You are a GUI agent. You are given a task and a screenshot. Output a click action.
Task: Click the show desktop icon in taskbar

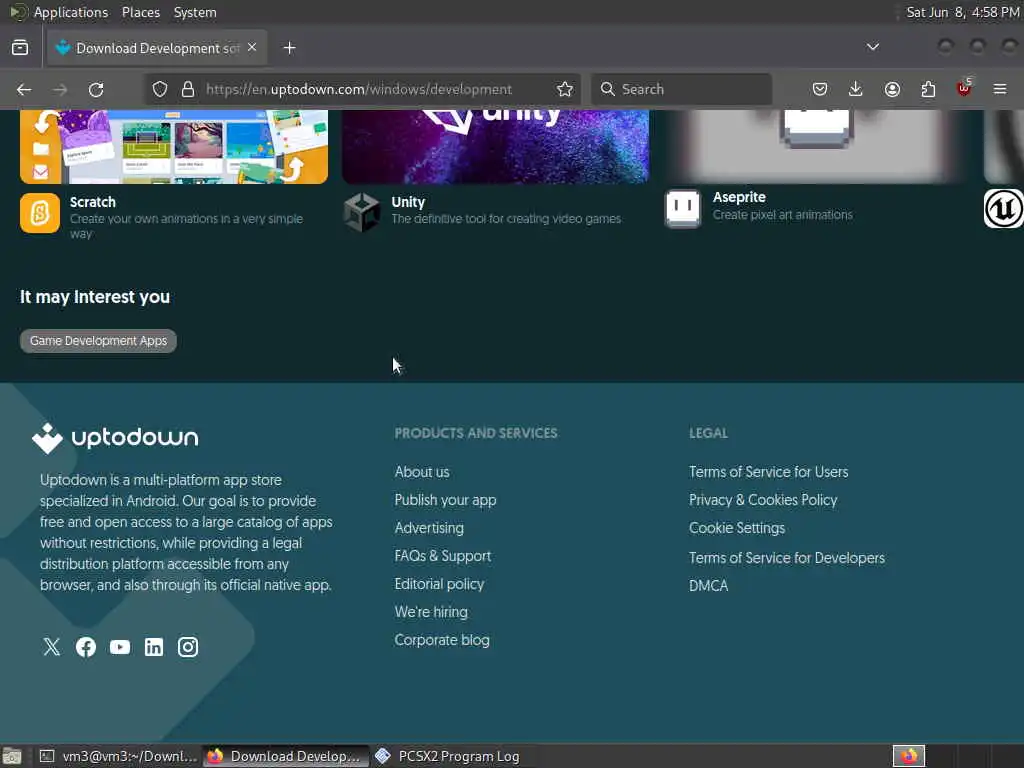point(12,756)
